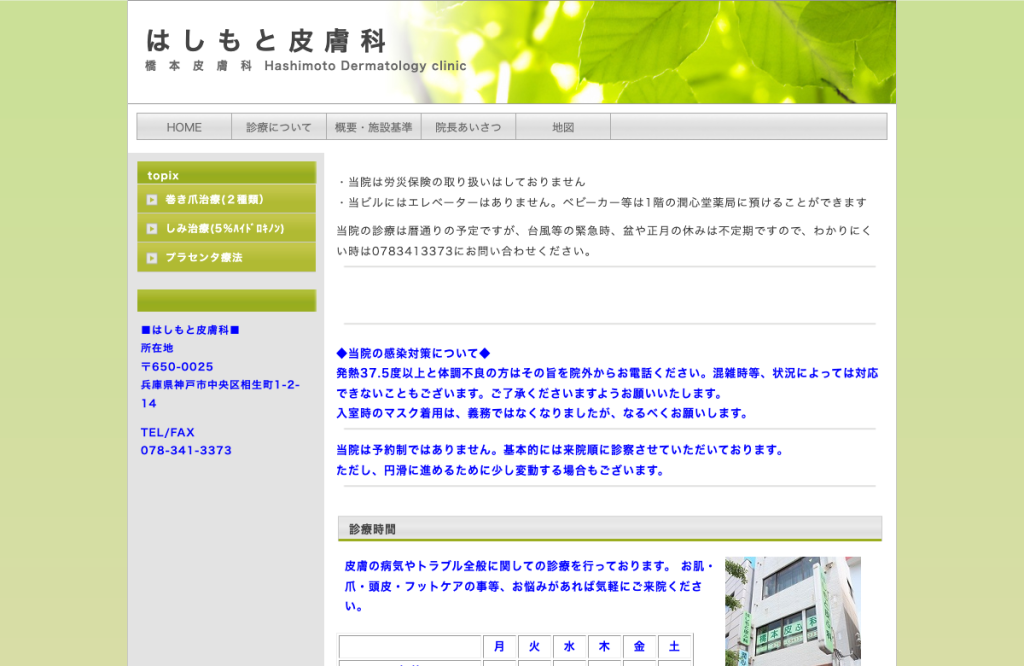Image resolution: width=1024 pixels, height=666 pixels.
Task: Click the 当院は労災保険 notice line
Action: click(462, 182)
